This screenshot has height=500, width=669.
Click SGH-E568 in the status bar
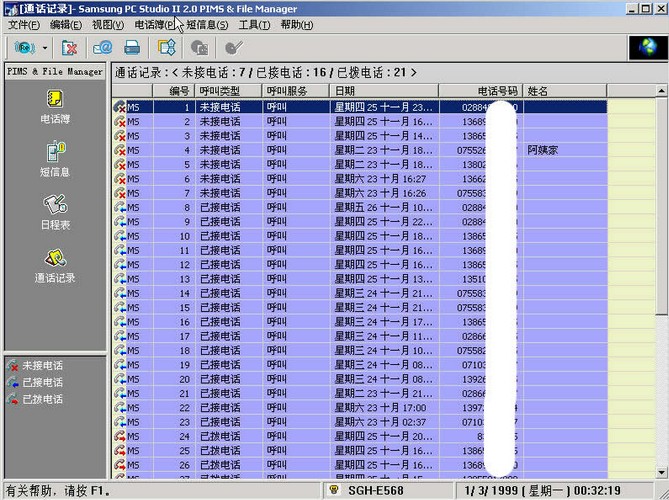[x=376, y=491]
